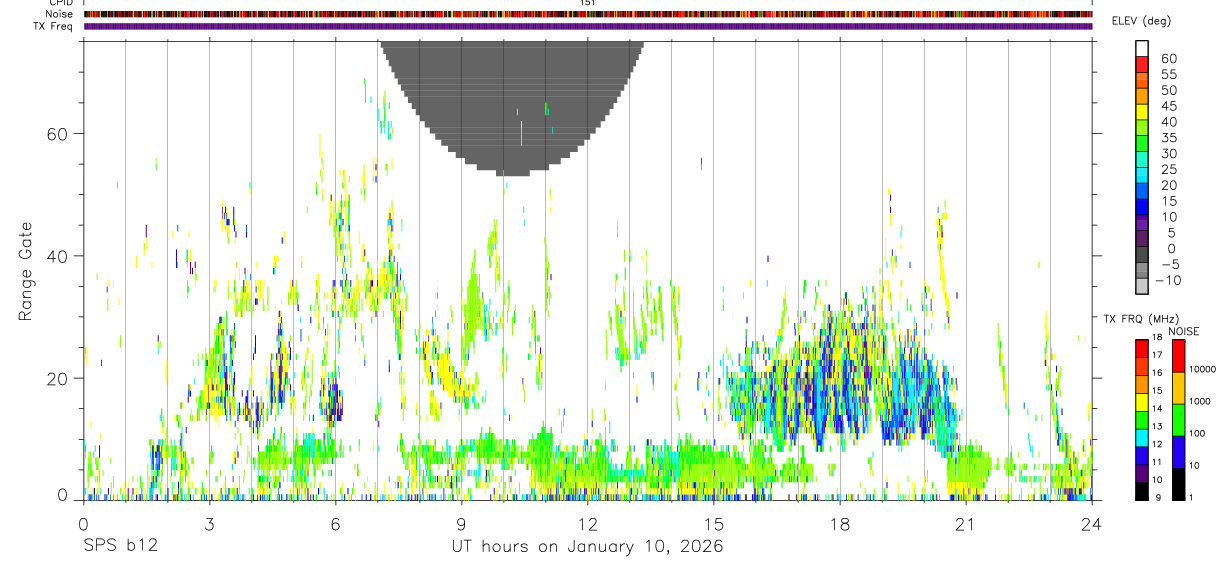Pick ELEV bar swatch between 55 and 60
The height and width of the screenshot is (567, 1228).
[1142, 66]
